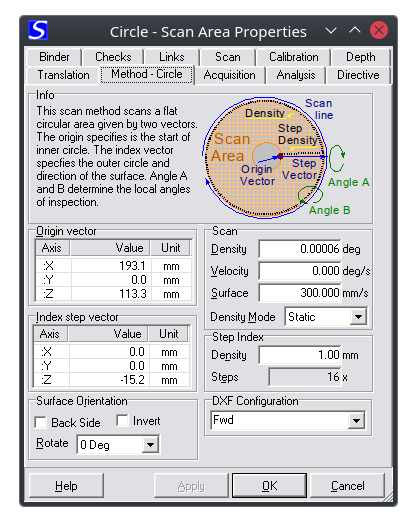This screenshot has width=417, height=530.
Task: Select Origin vector X value 193.1
Action: coord(111,266)
